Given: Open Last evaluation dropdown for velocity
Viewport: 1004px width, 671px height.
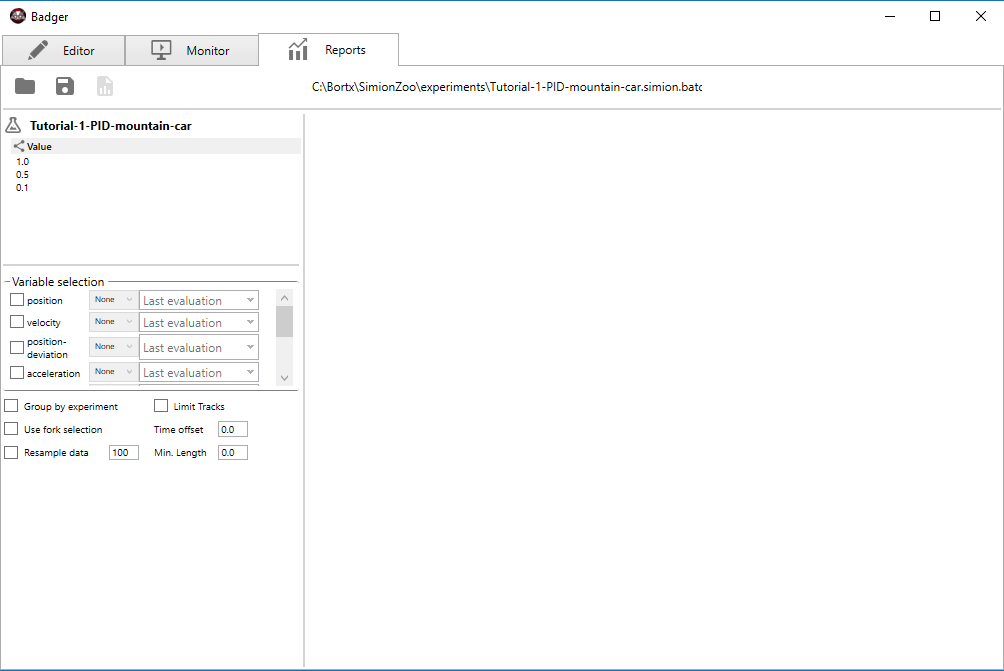Looking at the screenshot, I should tap(198, 322).
